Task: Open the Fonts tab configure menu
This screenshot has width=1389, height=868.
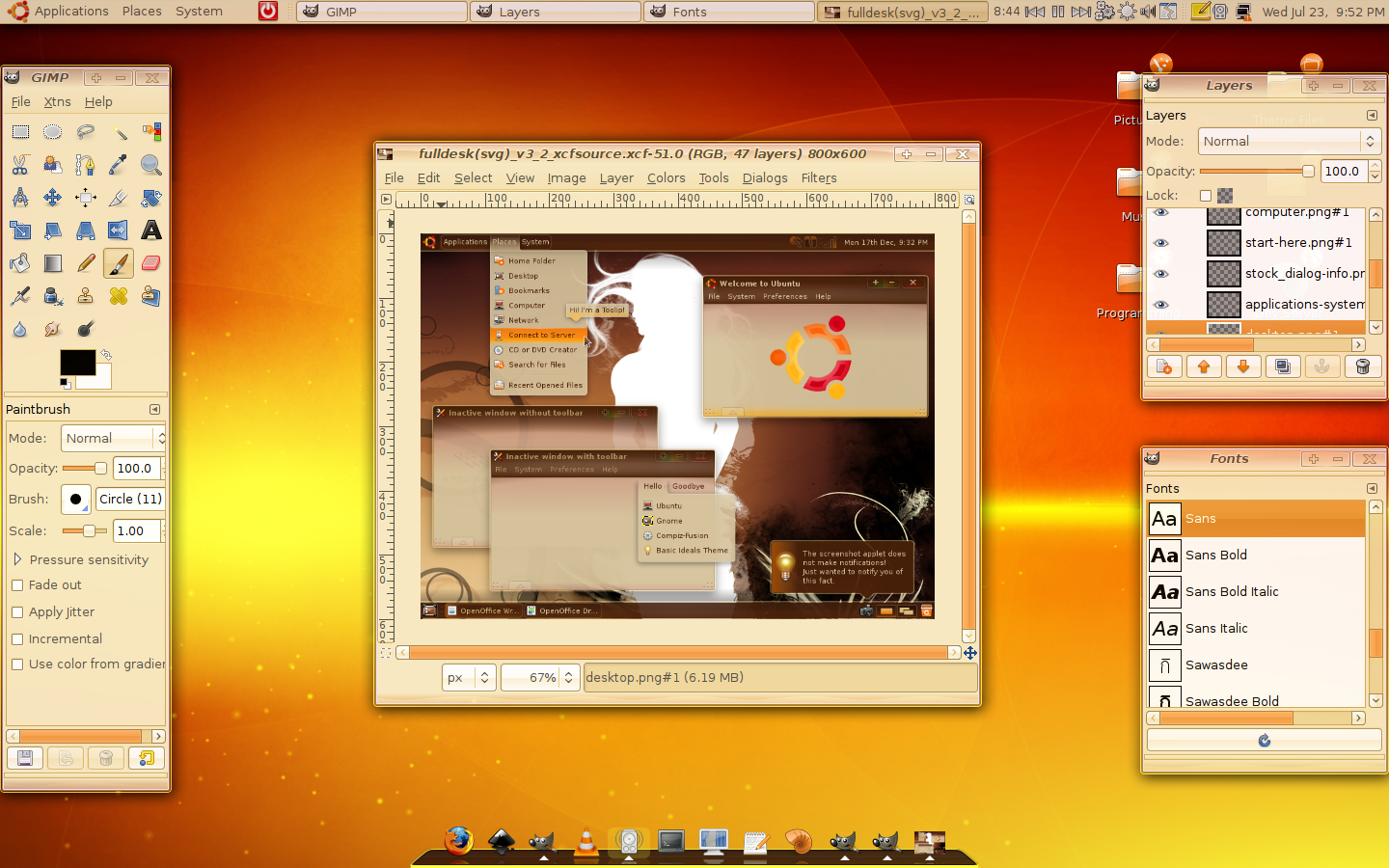Action: (1372, 489)
